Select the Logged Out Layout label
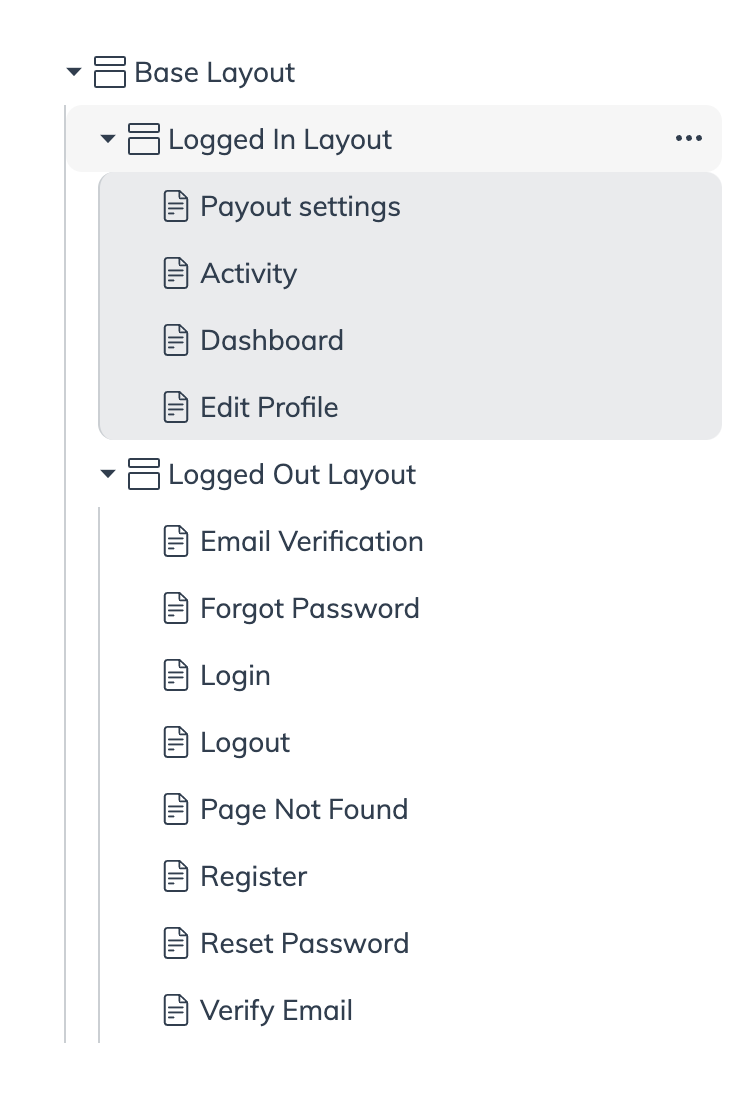 tap(292, 474)
